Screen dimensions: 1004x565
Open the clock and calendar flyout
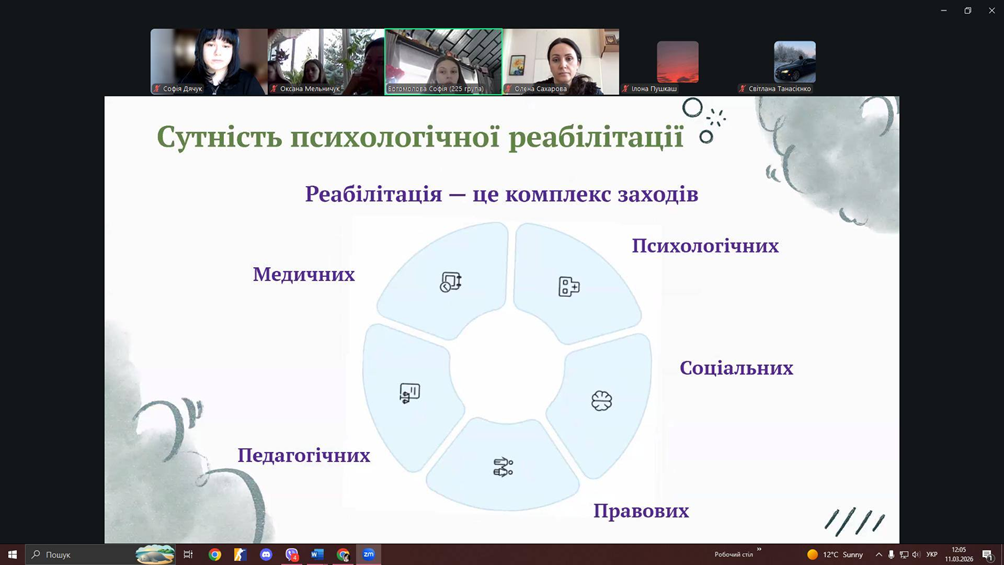959,555
